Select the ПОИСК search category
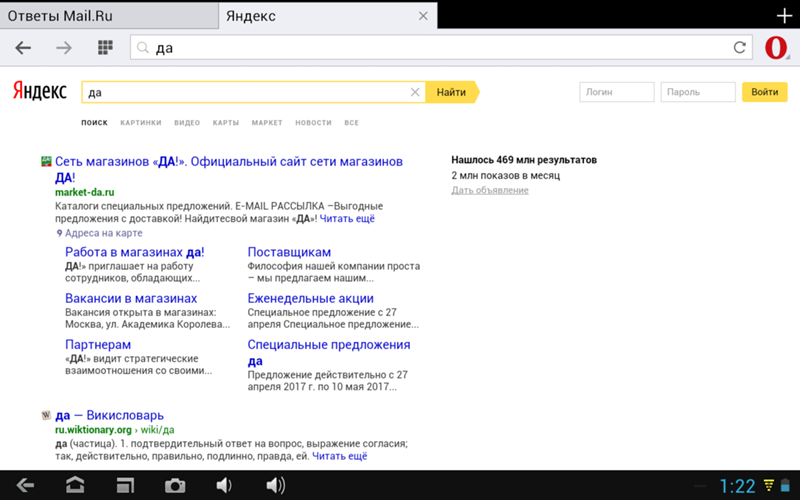 94,122
